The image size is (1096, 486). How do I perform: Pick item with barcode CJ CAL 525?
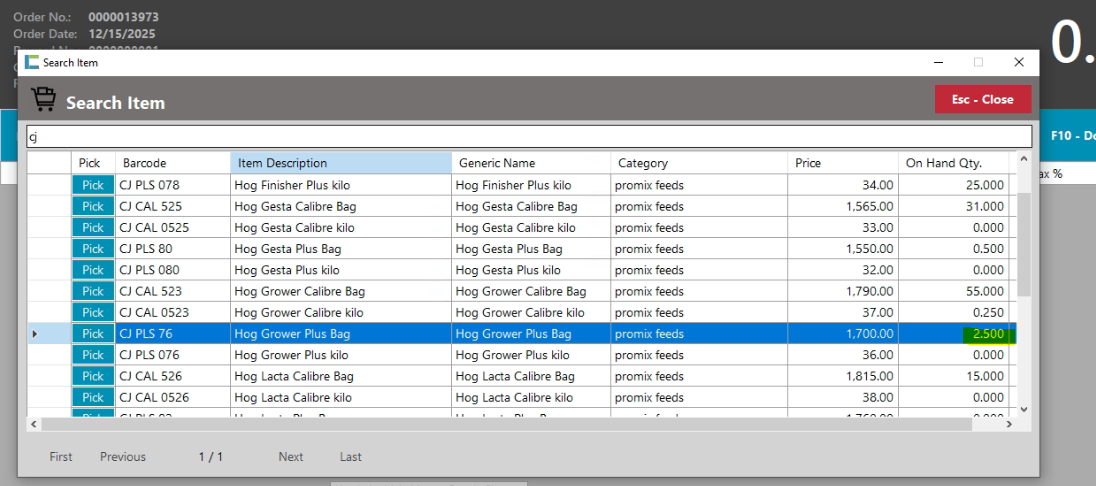pos(93,206)
